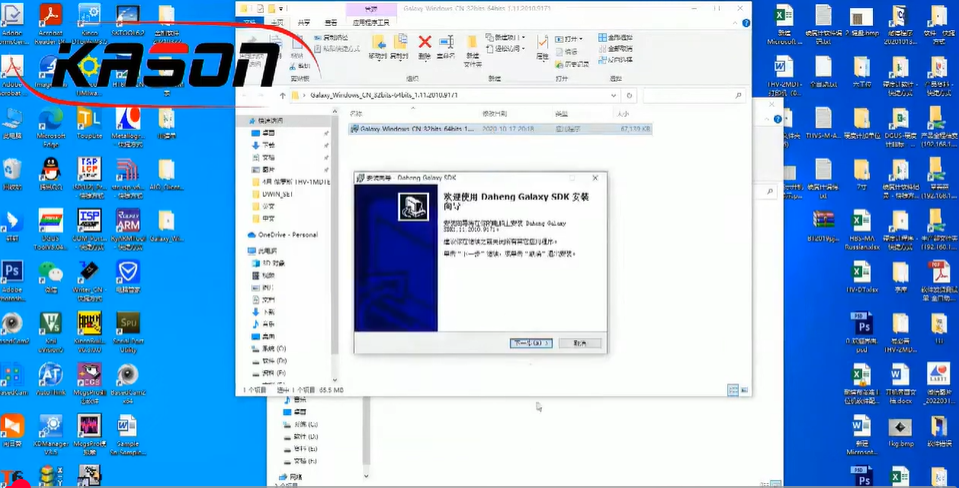
Task: Click the Copy To icon in the ribbon
Action: click(401, 43)
